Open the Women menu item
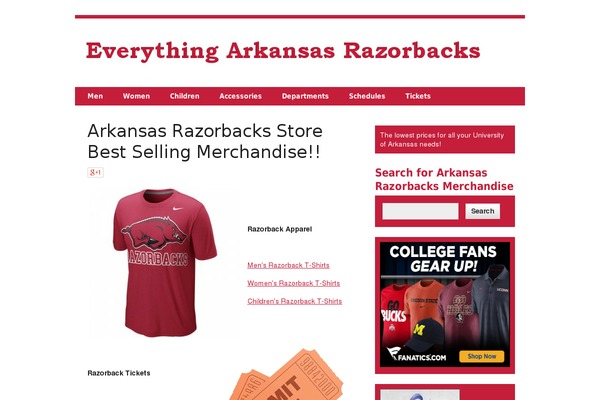The width and height of the screenshot is (600, 400). [136, 96]
